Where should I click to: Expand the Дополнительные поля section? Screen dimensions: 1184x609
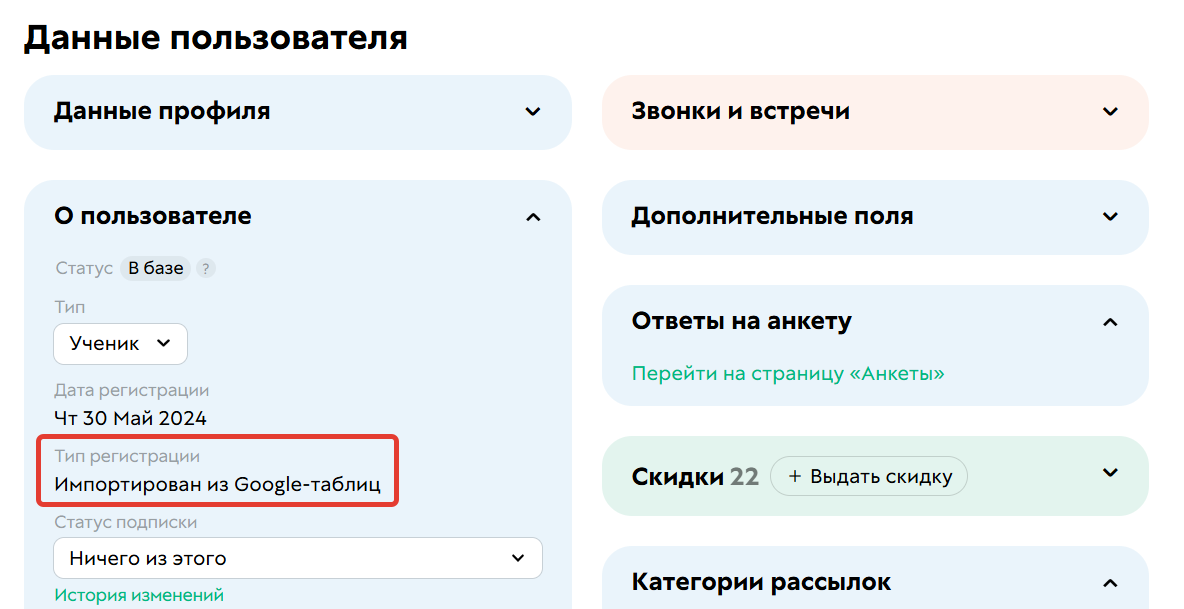[x=1110, y=216]
